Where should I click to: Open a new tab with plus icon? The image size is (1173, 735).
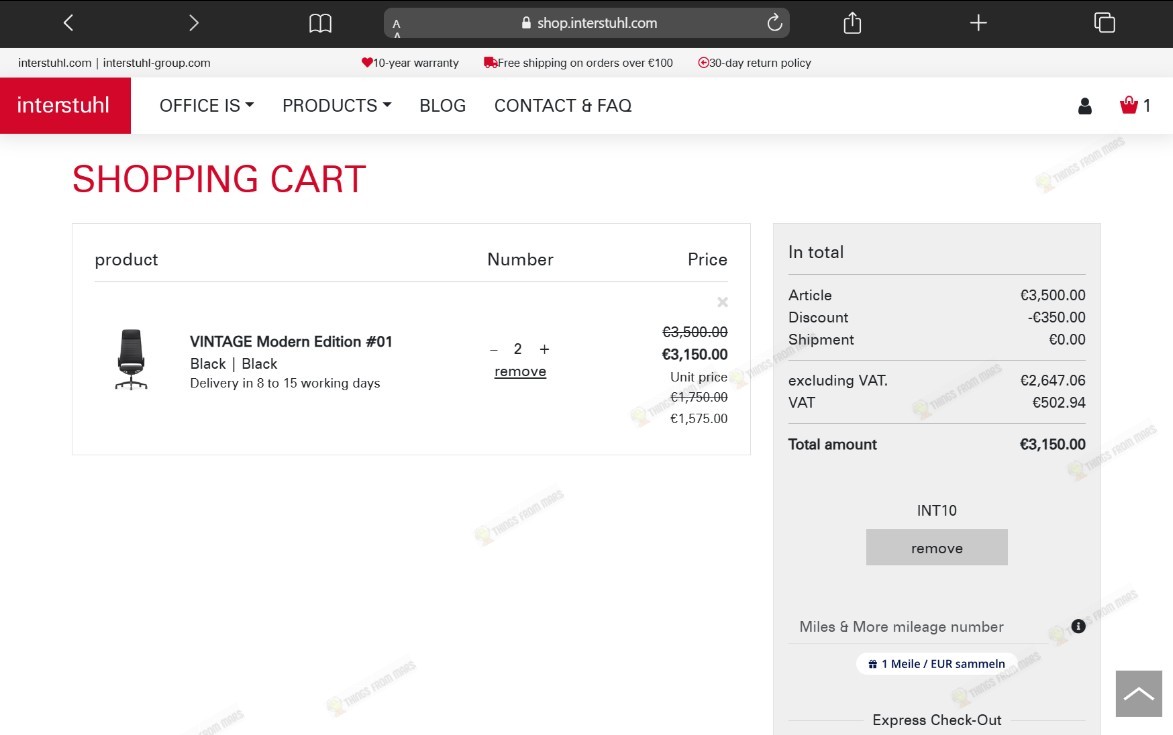pyautogui.click(x=978, y=23)
